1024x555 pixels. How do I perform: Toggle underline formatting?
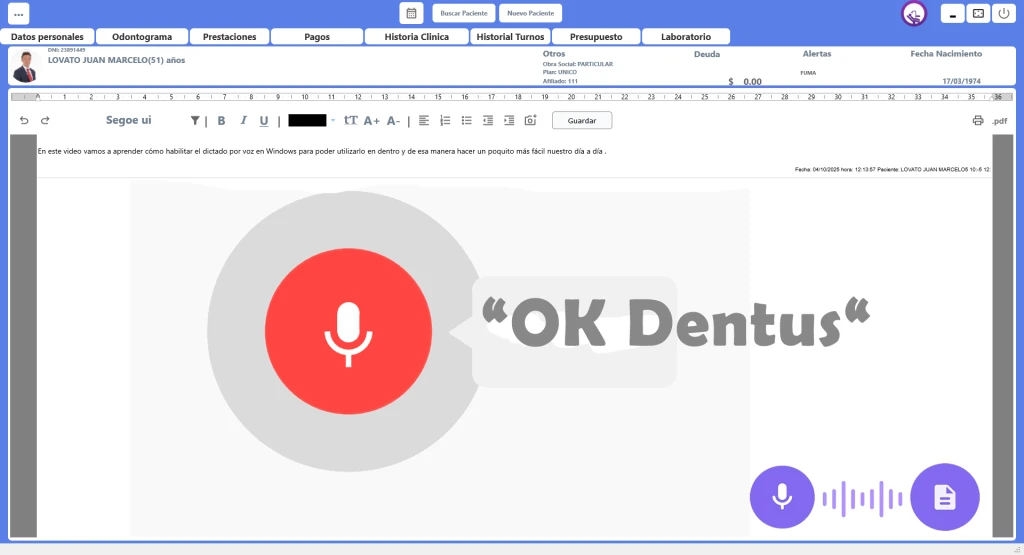pos(264,121)
